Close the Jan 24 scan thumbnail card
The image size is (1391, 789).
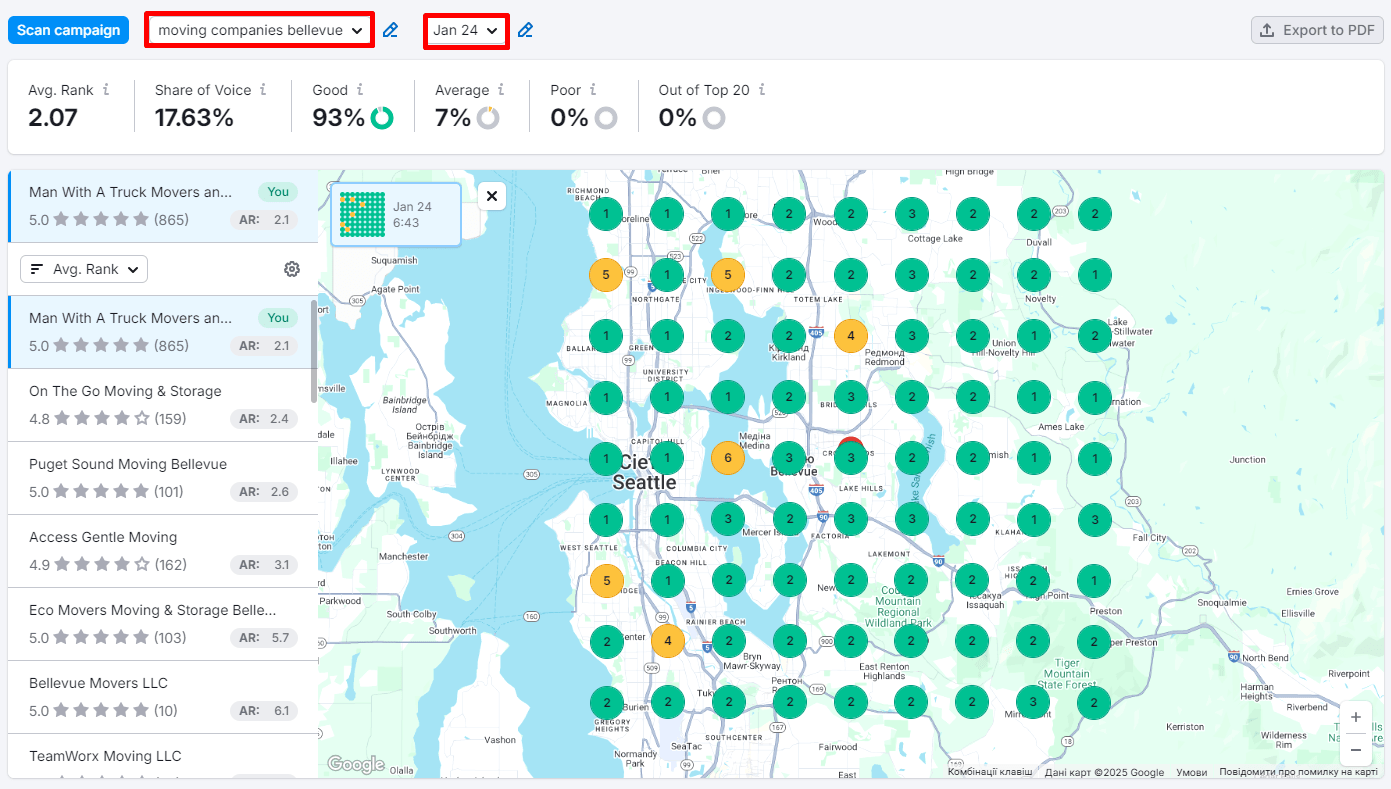pos(492,196)
